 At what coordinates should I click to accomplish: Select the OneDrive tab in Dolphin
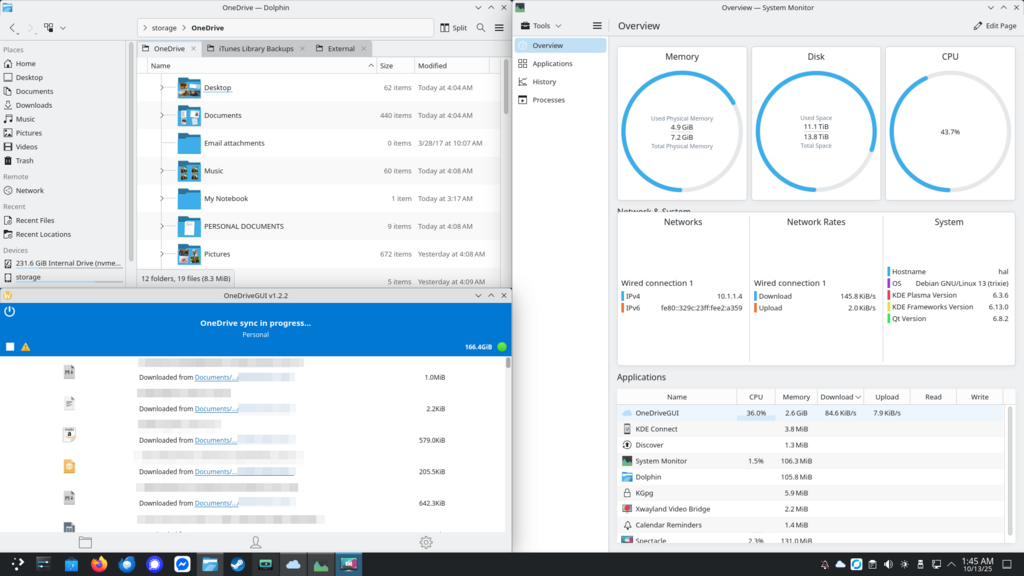point(168,48)
